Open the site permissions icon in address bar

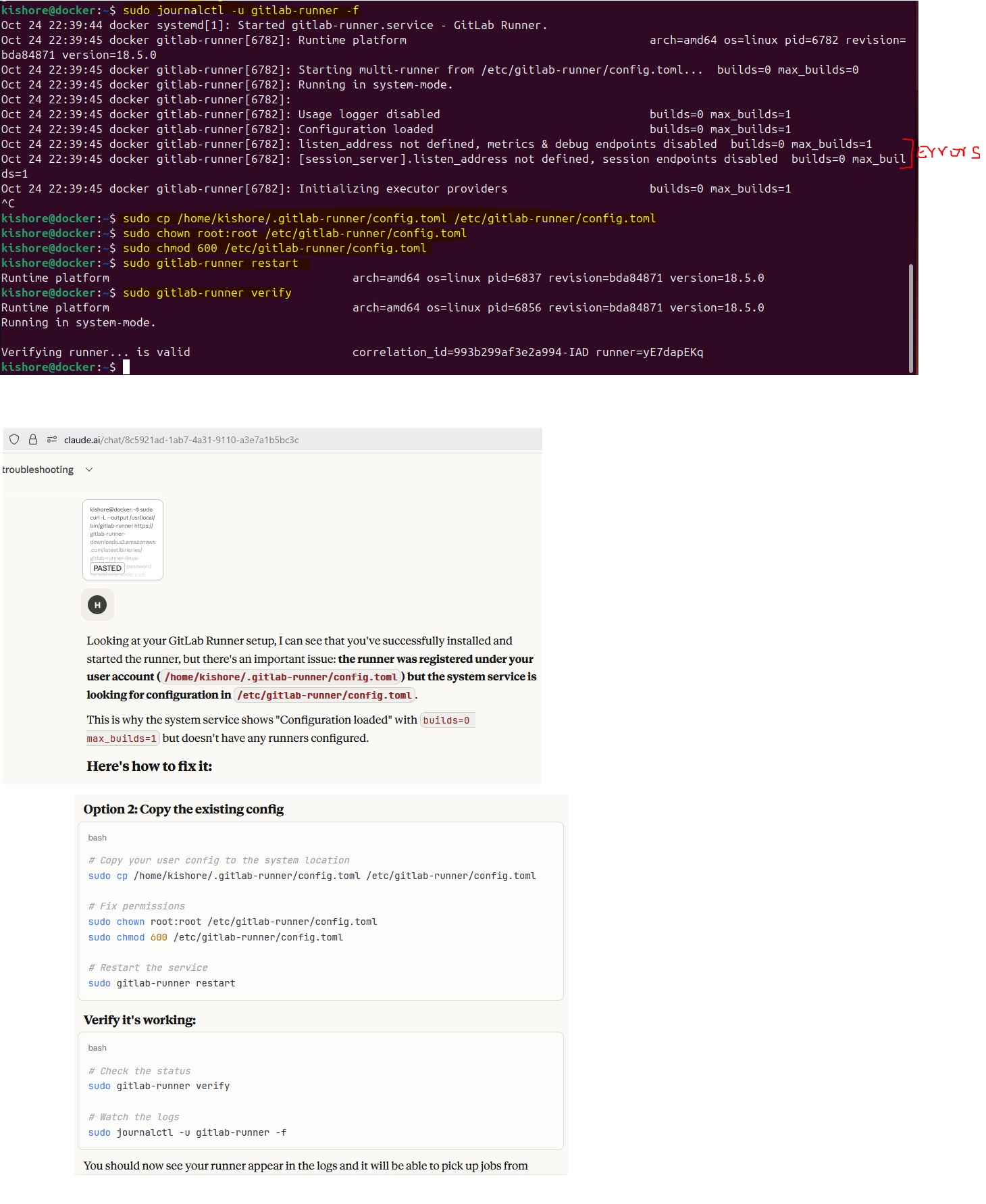52,439
